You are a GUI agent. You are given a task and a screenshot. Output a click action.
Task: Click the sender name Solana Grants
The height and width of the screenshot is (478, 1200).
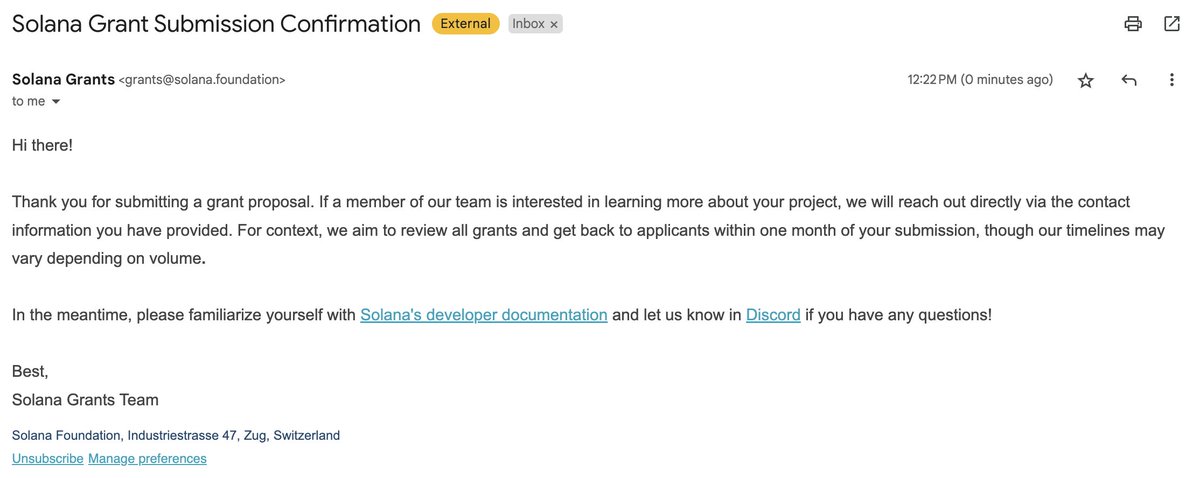point(63,79)
